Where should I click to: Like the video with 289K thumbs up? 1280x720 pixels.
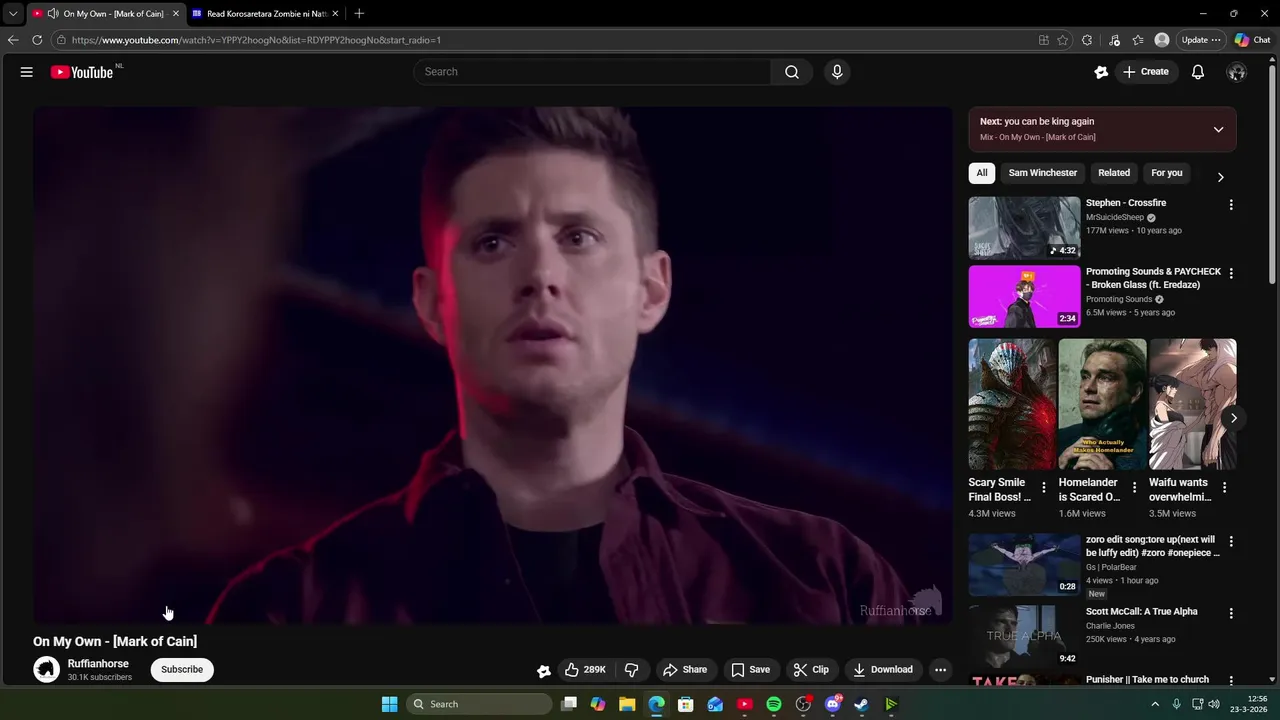tap(585, 670)
